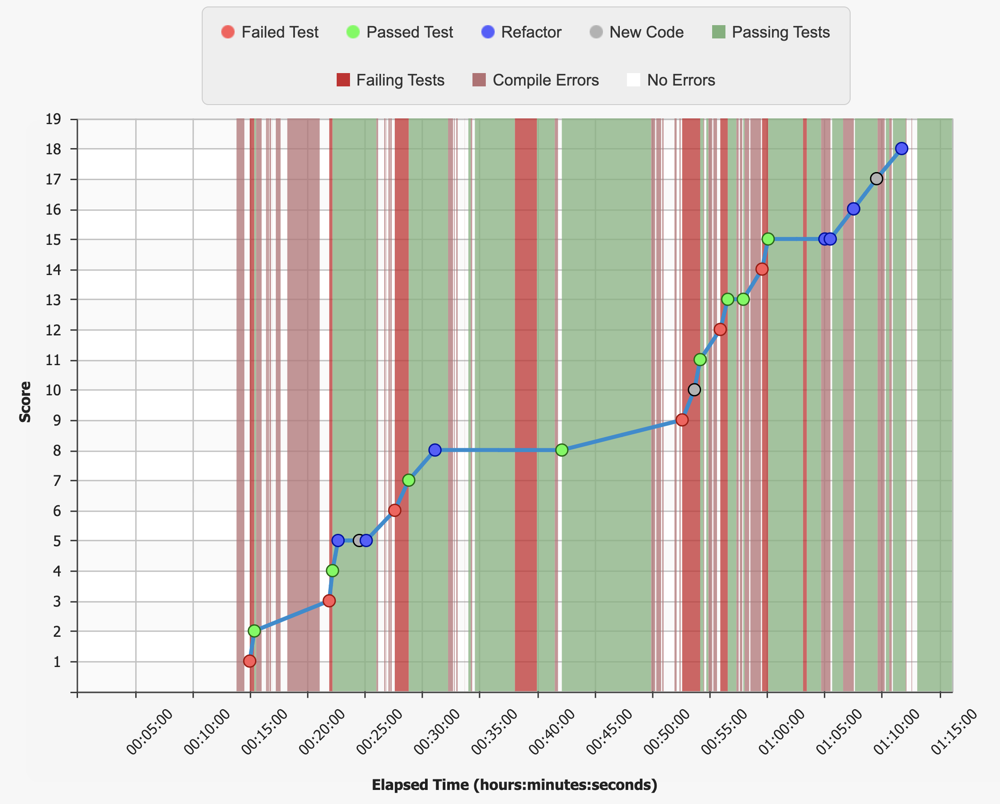Select the green Passed Test point at score 15

(768, 239)
